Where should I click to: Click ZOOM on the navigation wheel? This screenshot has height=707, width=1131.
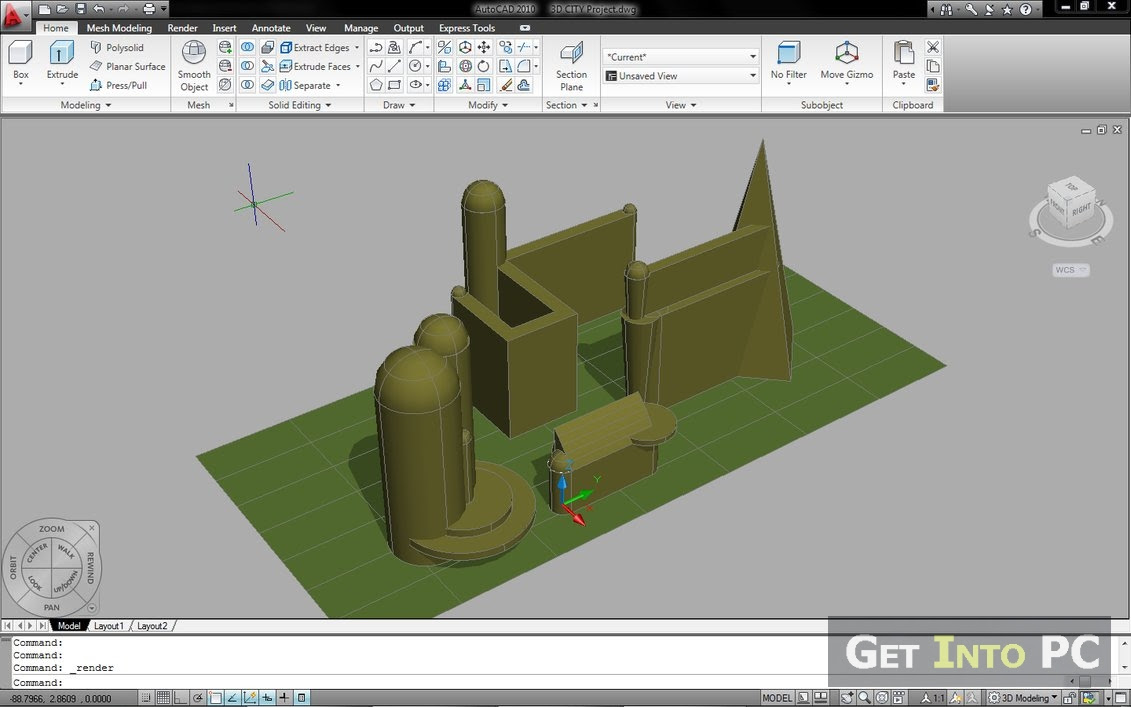[x=51, y=528]
